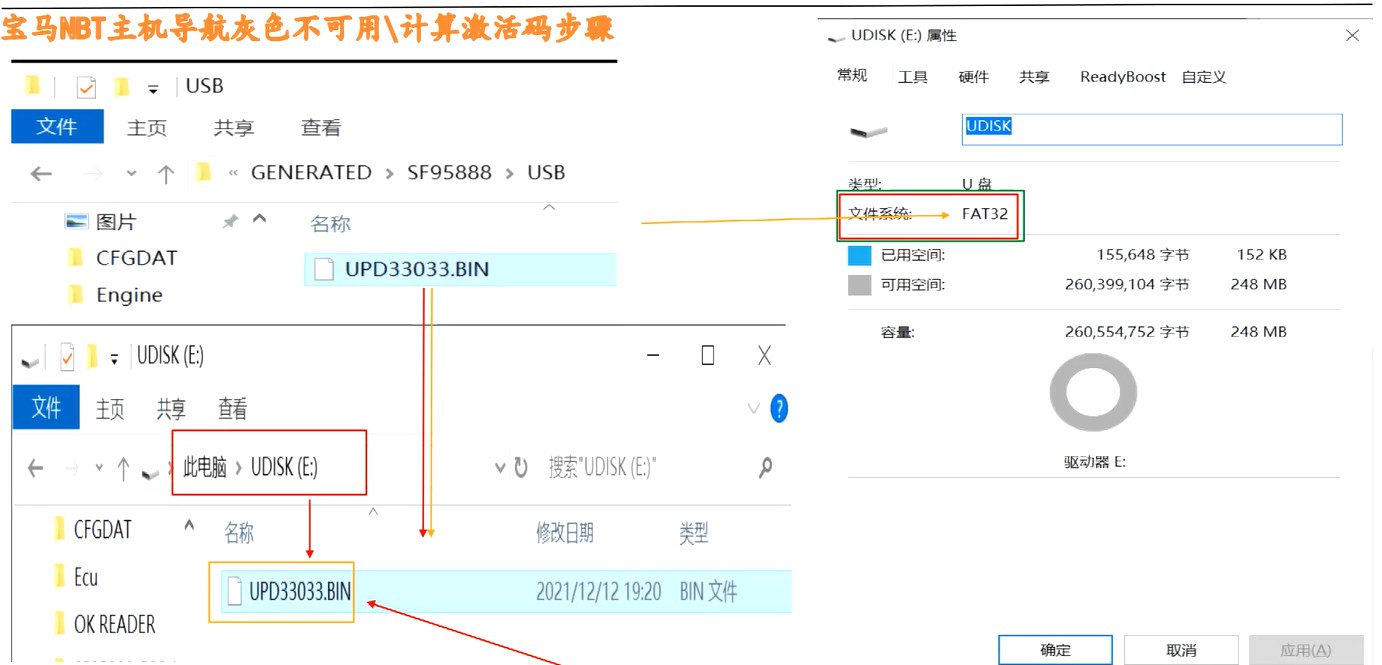Open the 文件 menu in the USB window
This screenshot has width=1382, height=665.
click(57, 127)
